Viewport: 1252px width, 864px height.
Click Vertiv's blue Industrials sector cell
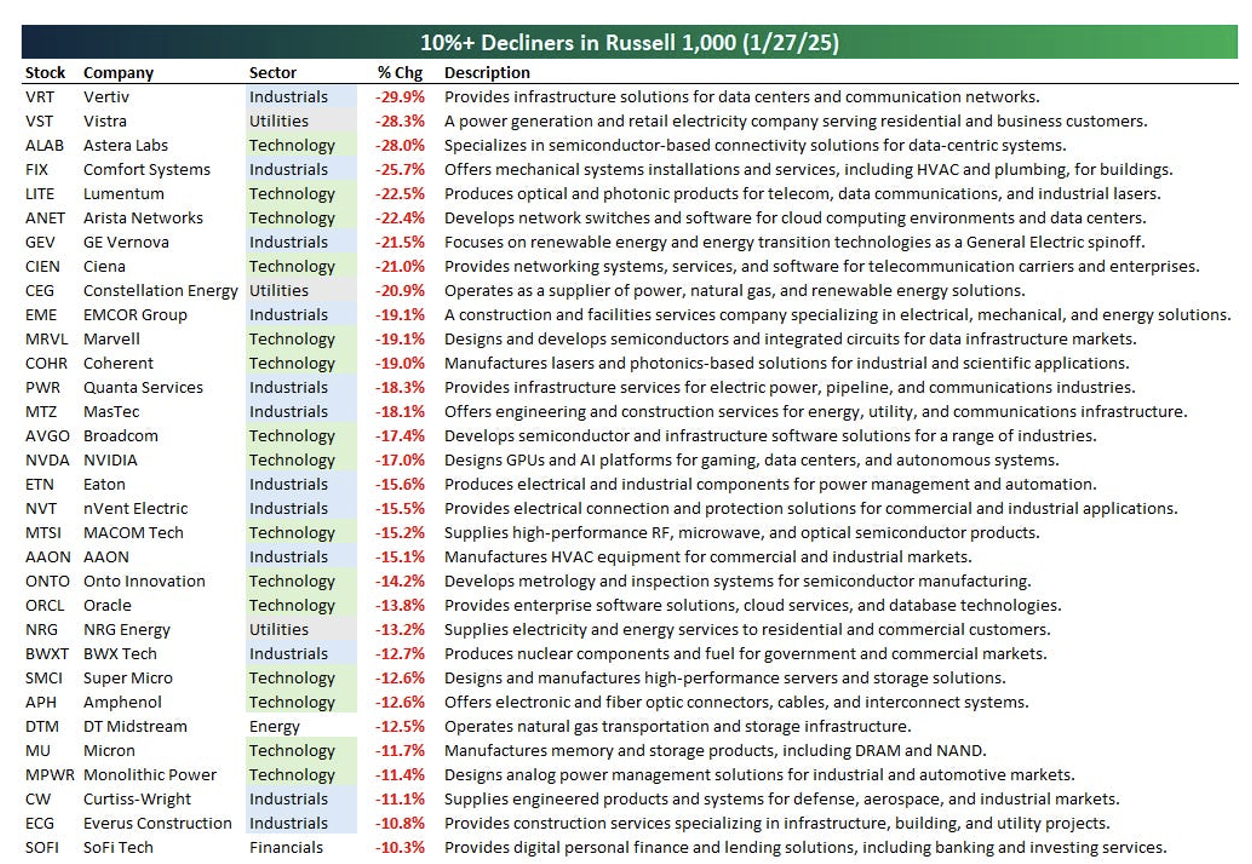tap(288, 97)
